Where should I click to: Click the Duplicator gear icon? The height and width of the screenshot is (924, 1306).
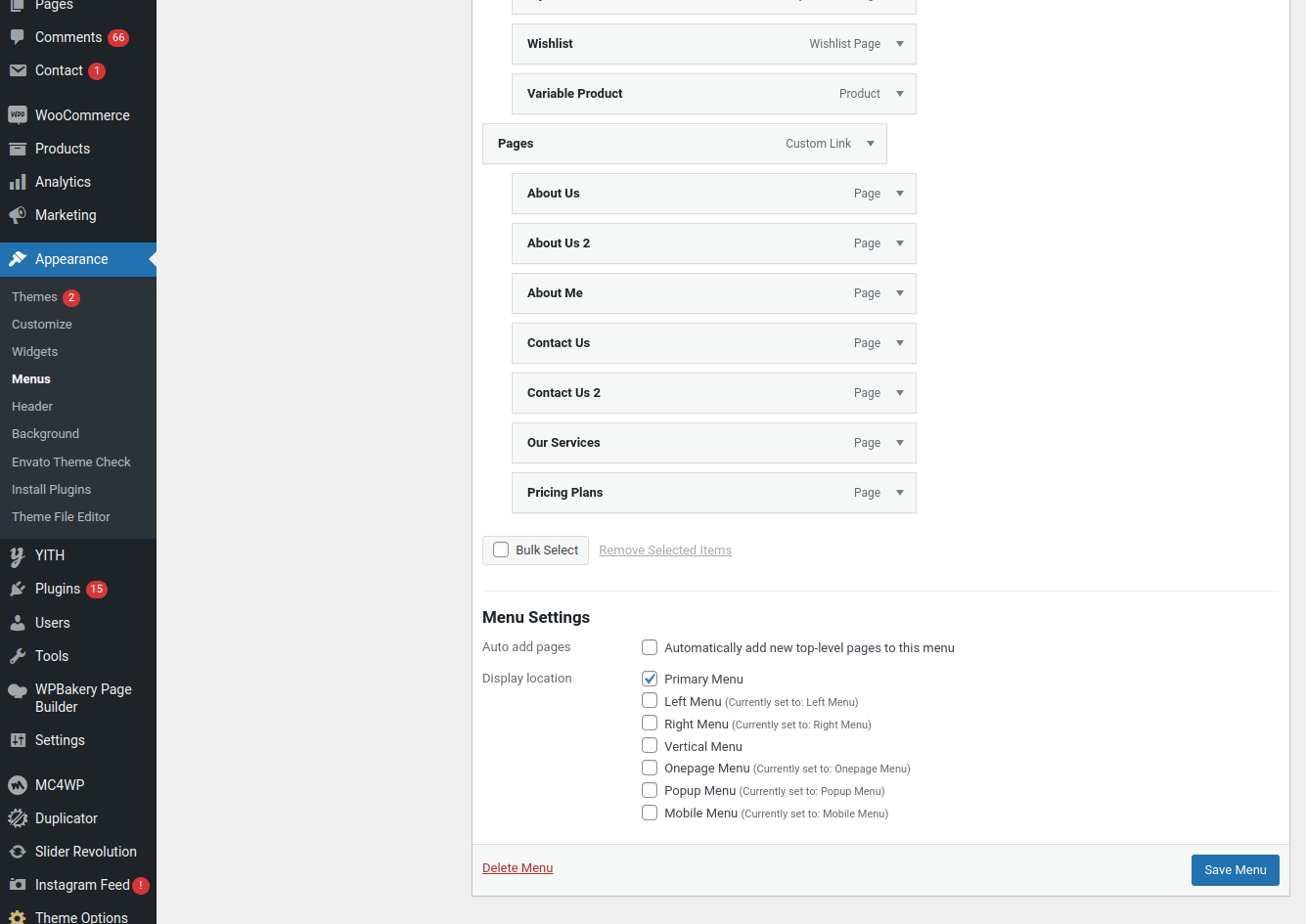(x=18, y=818)
